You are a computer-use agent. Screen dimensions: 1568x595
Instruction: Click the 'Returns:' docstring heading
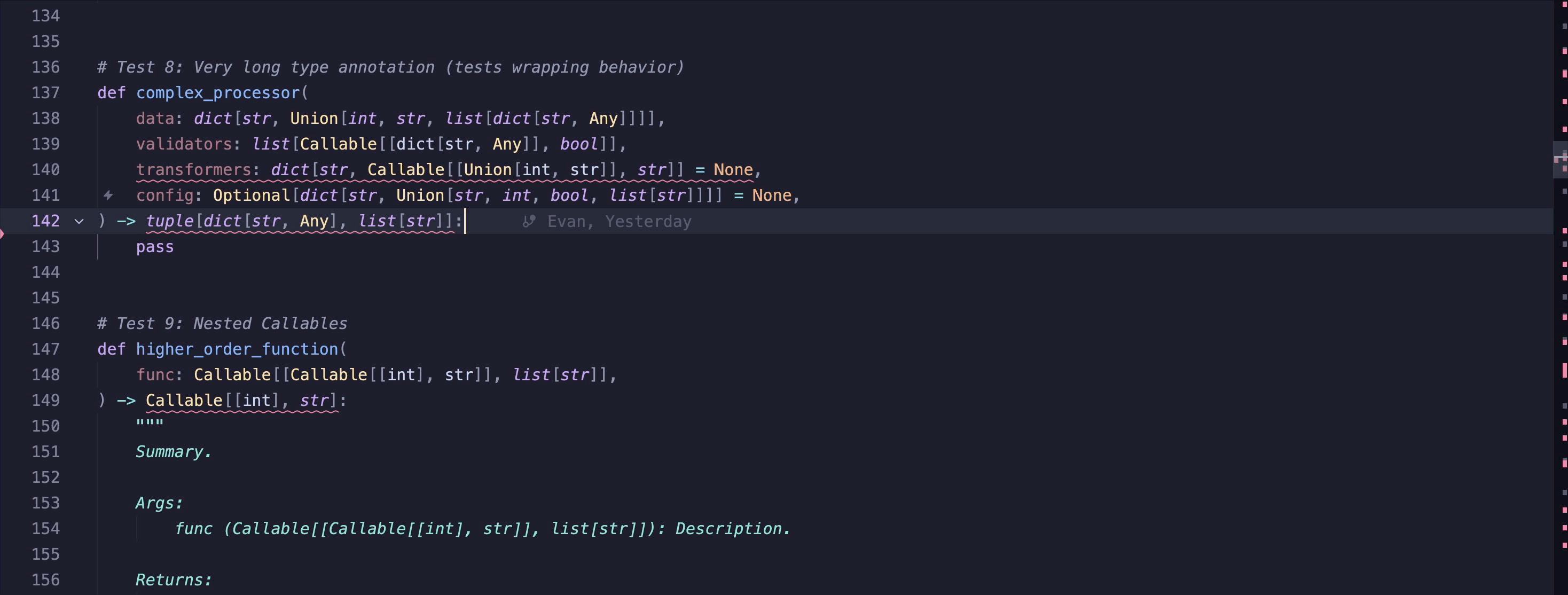pyautogui.click(x=174, y=580)
